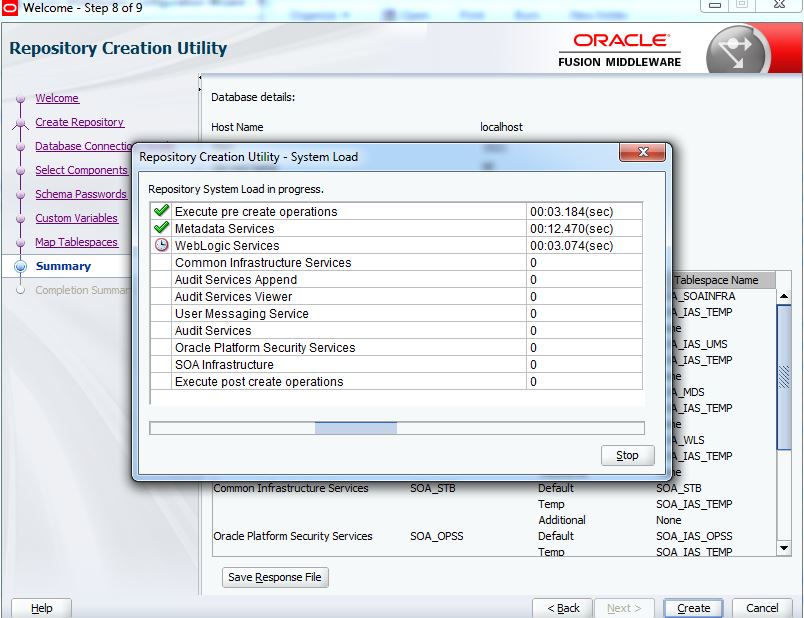Image resolution: width=804 pixels, height=618 pixels.
Task: Cancel the Repository Creation Utility
Action: point(762,607)
